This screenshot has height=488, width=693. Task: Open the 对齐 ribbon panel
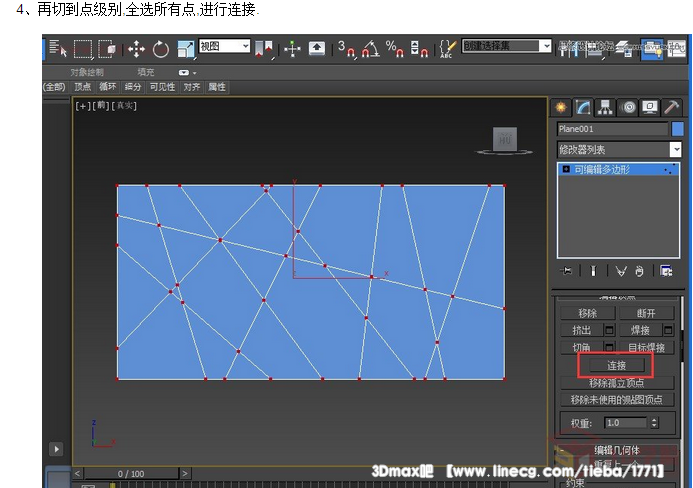192,87
